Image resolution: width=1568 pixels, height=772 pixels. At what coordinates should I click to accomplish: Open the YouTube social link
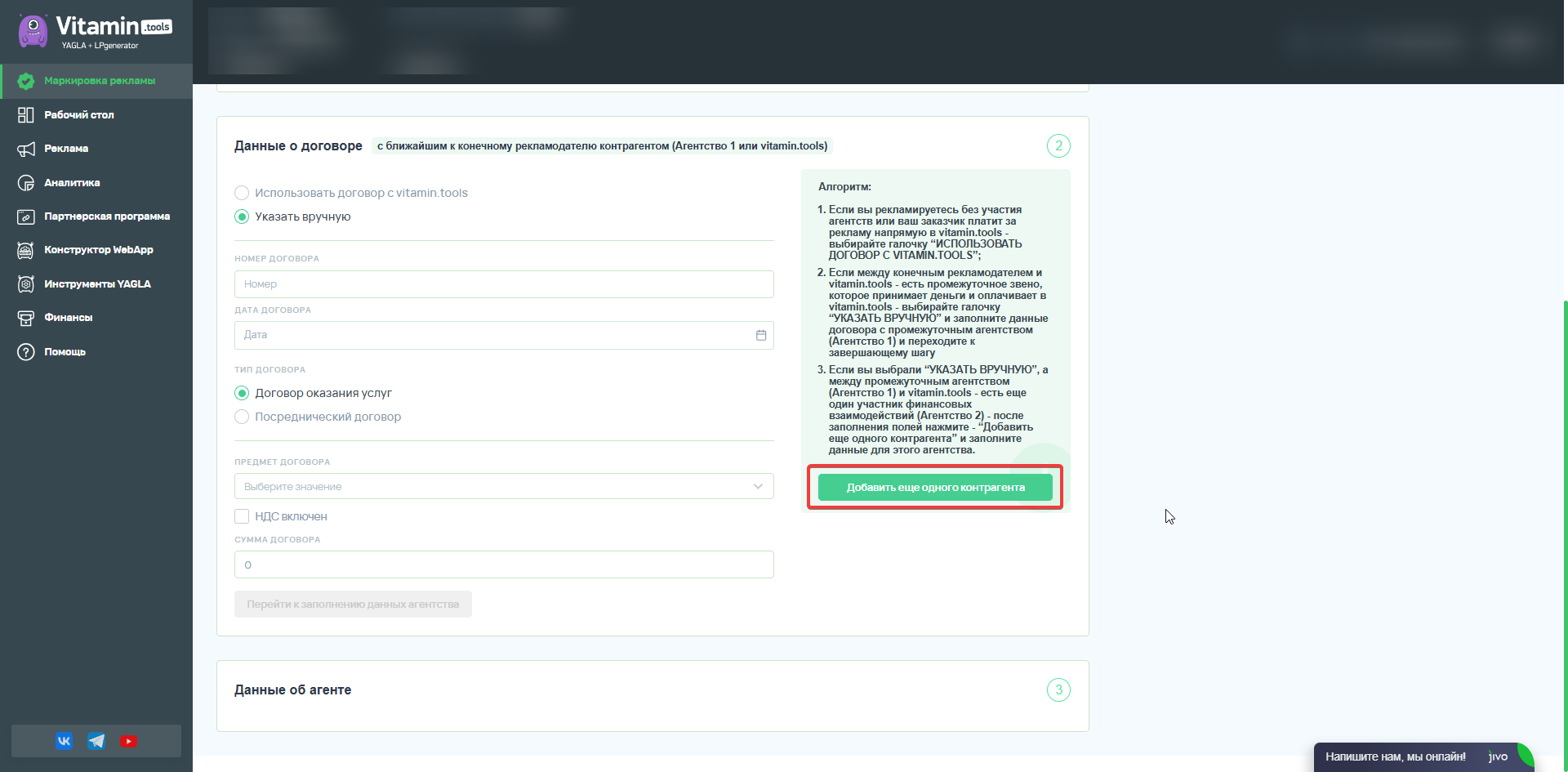click(x=128, y=741)
